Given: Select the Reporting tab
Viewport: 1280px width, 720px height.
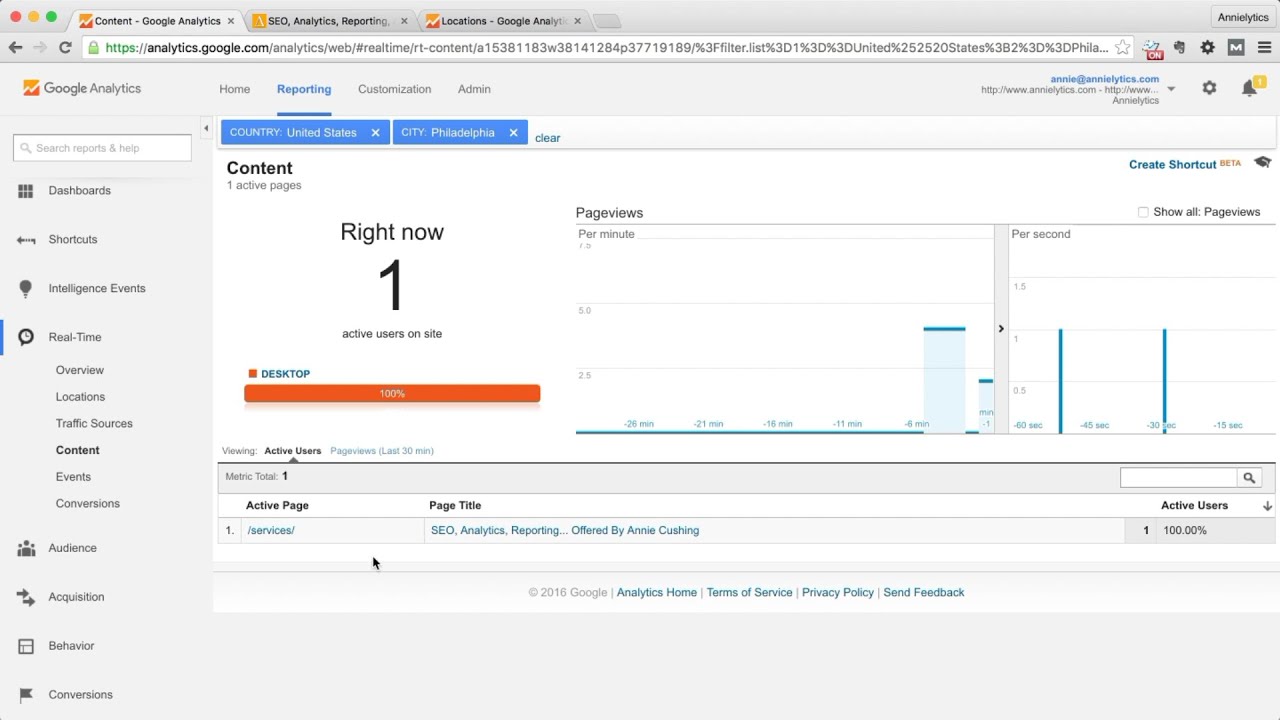Looking at the screenshot, I should (x=304, y=89).
